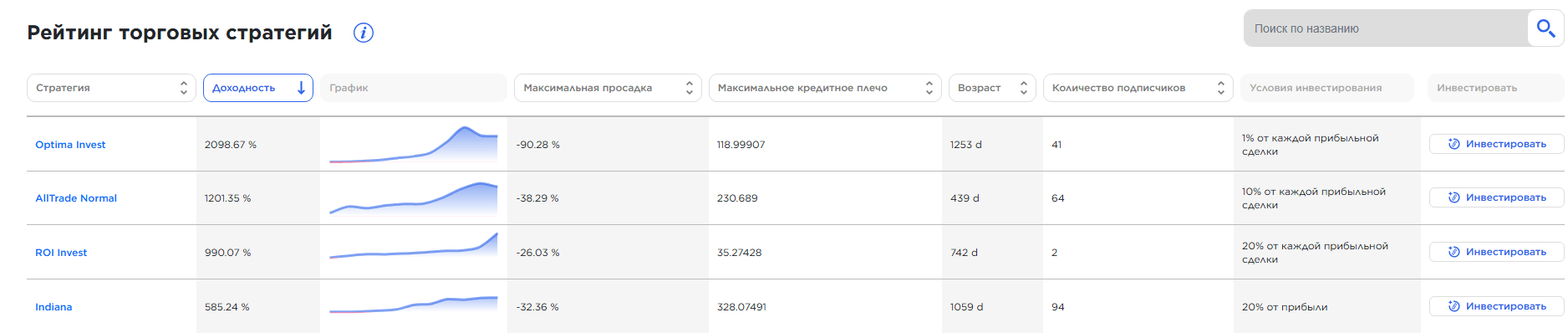Click Инвестировать button for AllTrade Normal
This screenshot has width=1568, height=333.
[x=1496, y=197]
